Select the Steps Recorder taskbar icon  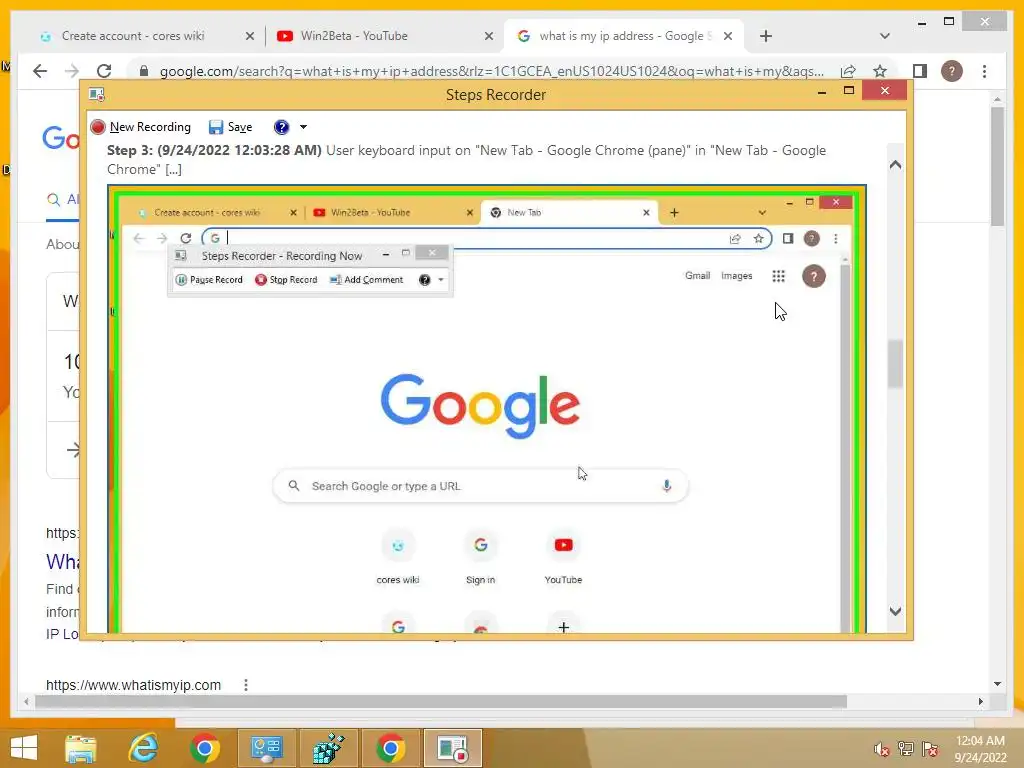click(453, 748)
